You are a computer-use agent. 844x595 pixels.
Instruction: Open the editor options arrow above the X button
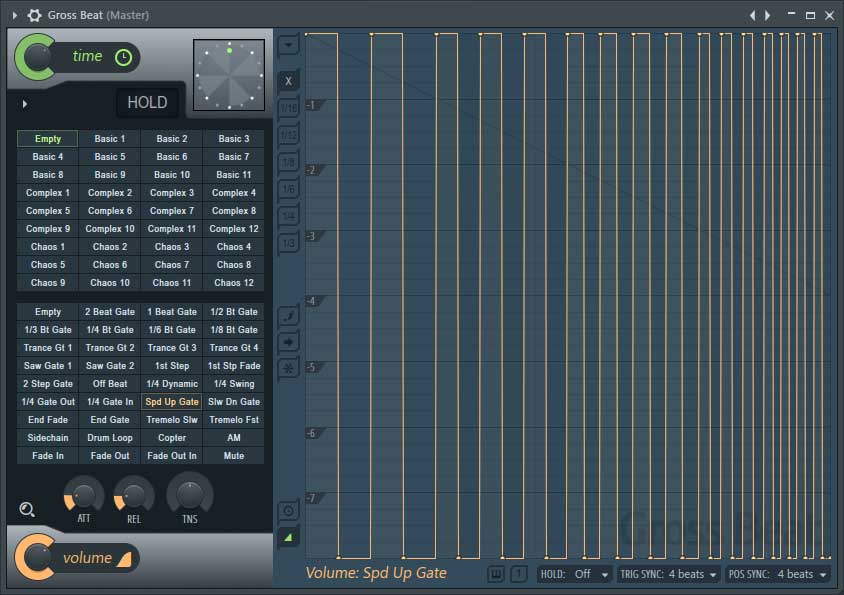[x=288, y=44]
